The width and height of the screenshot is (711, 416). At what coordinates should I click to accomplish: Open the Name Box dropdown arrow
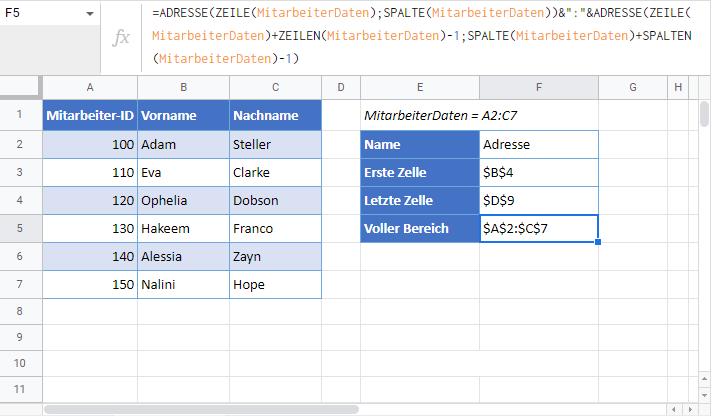(90, 14)
